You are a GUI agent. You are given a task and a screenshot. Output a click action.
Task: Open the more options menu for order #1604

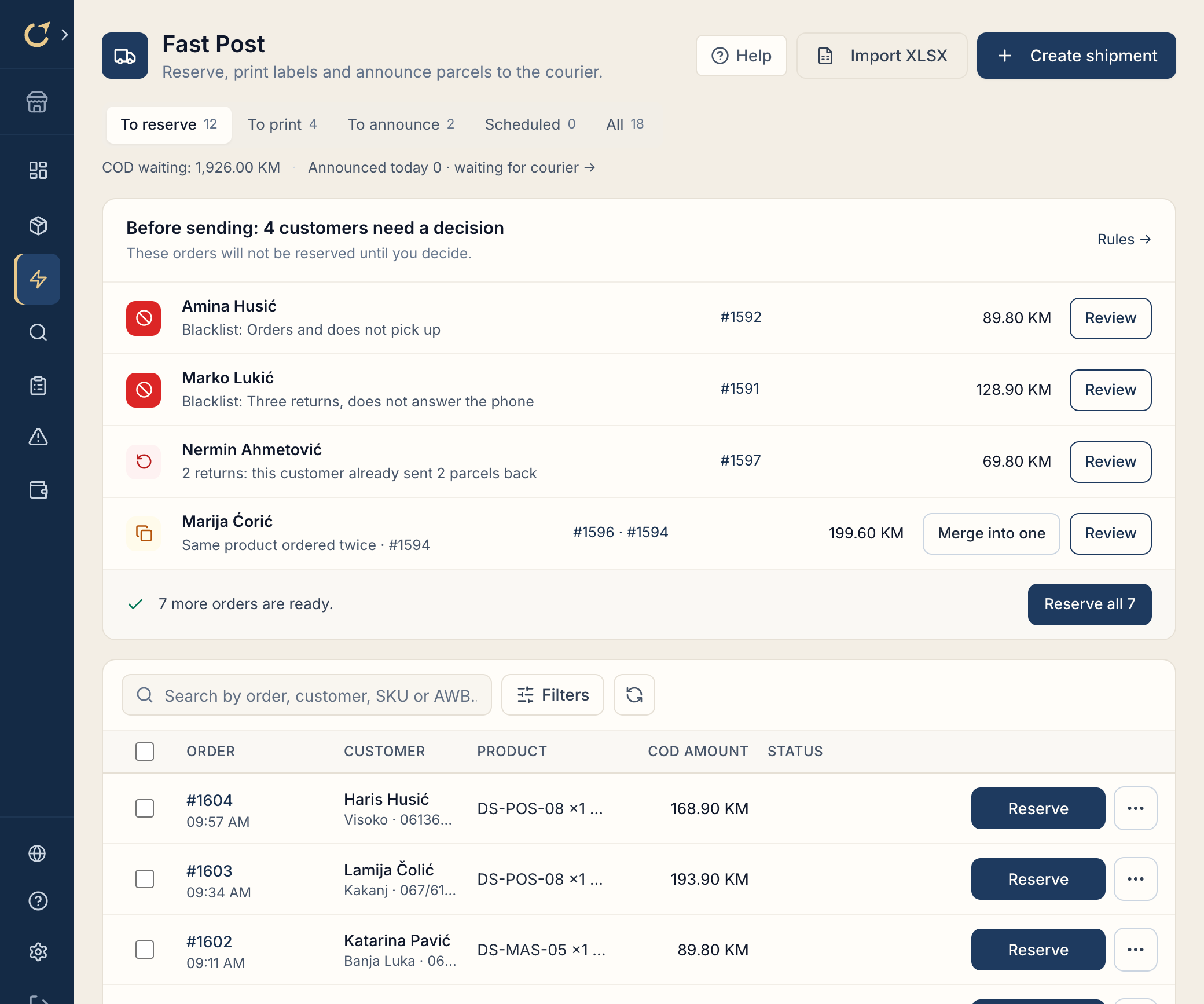[1136, 808]
